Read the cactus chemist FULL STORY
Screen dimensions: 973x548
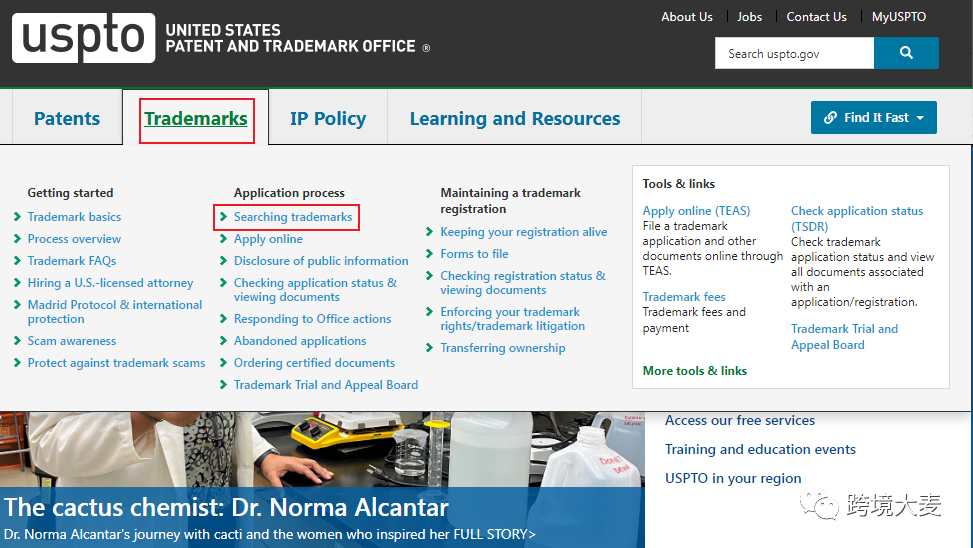coord(494,534)
